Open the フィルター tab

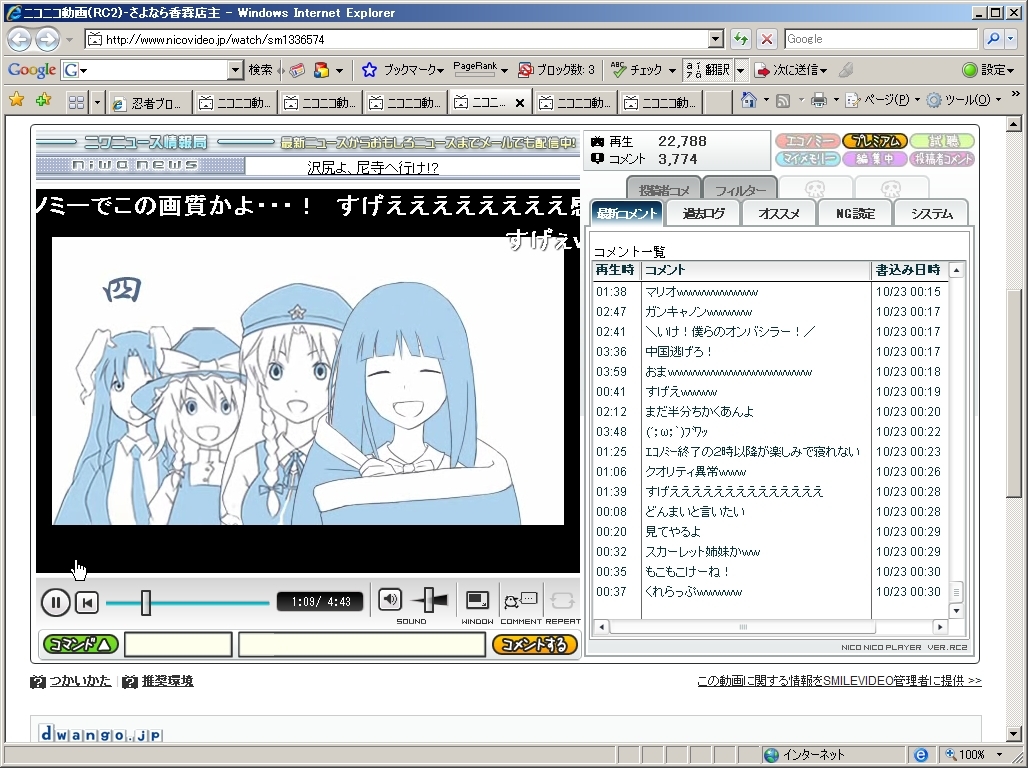click(740, 190)
